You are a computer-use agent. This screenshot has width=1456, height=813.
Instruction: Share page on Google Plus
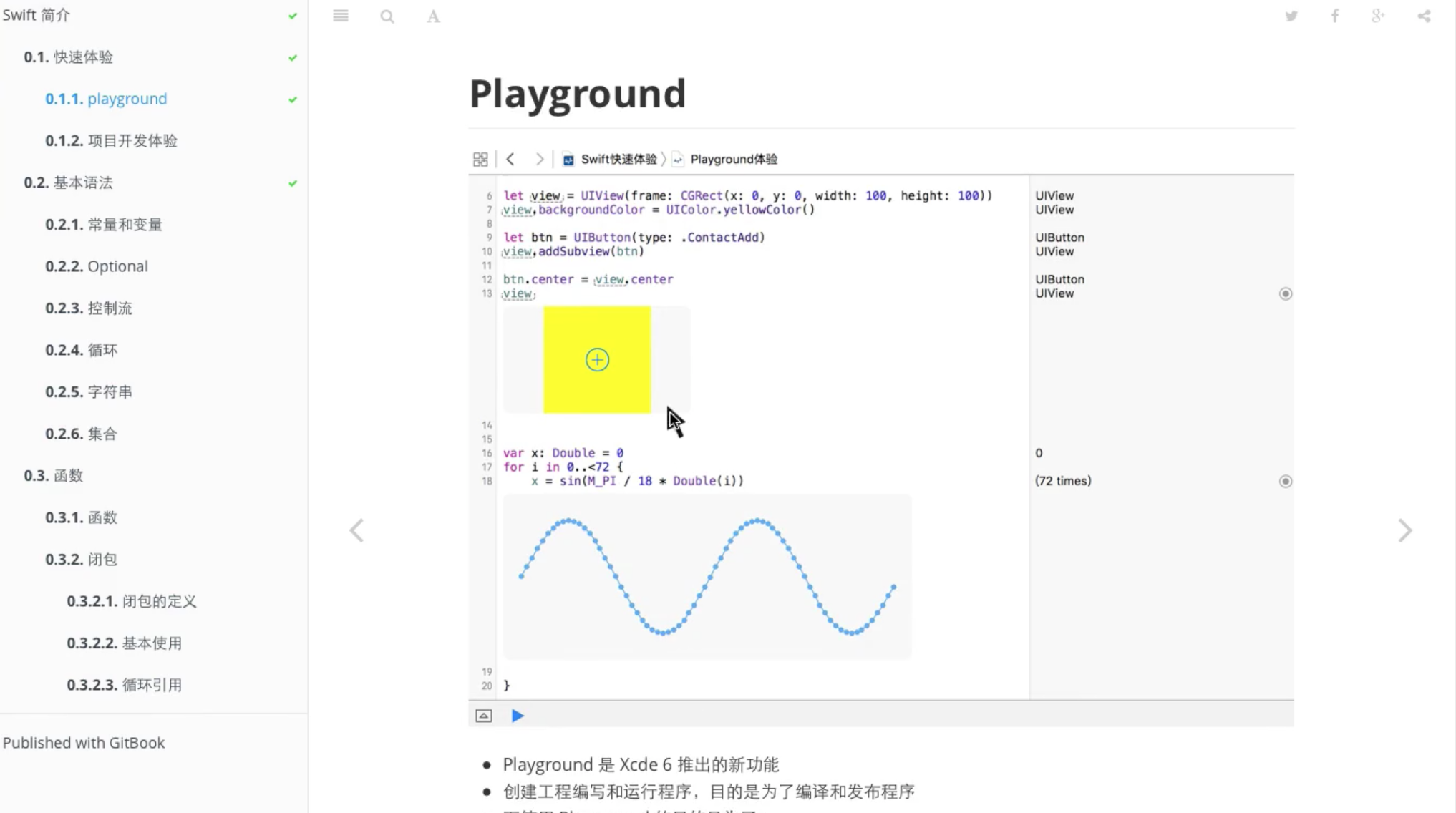[x=1378, y=16]
